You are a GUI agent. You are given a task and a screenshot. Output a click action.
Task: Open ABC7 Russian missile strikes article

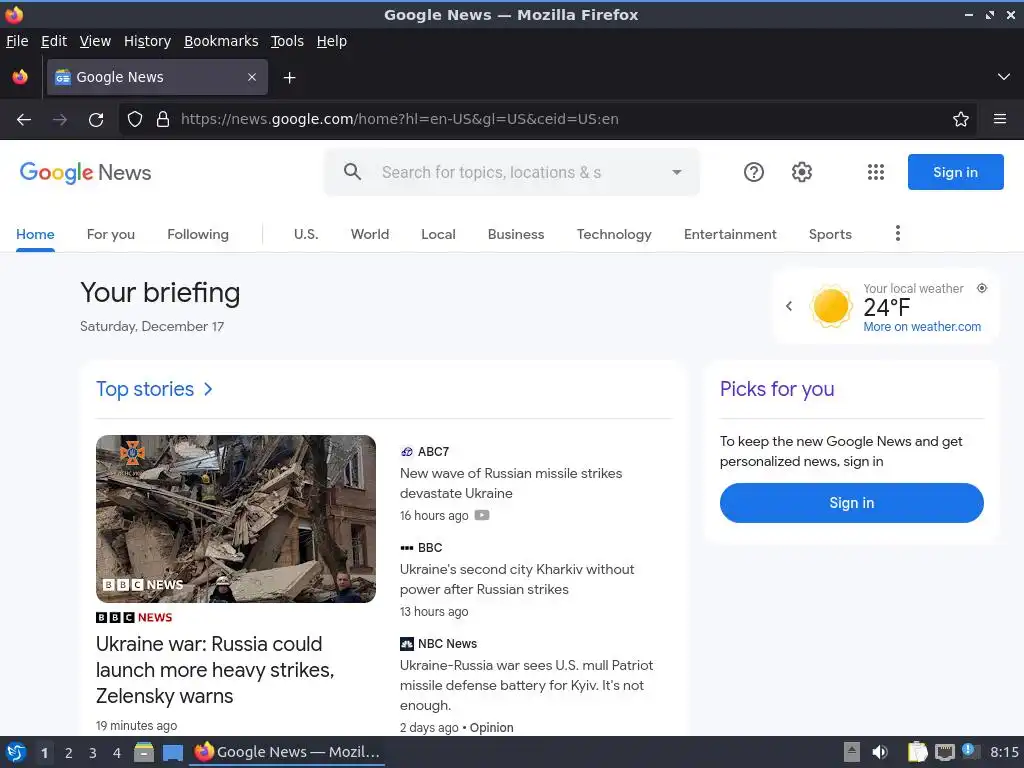511,483
